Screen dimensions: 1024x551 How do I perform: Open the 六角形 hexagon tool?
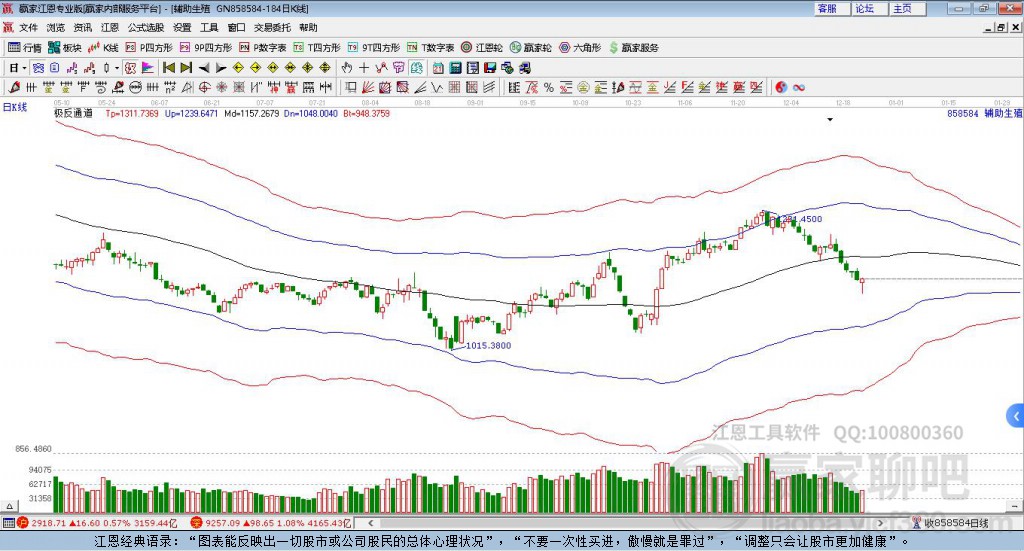(580, 48)
